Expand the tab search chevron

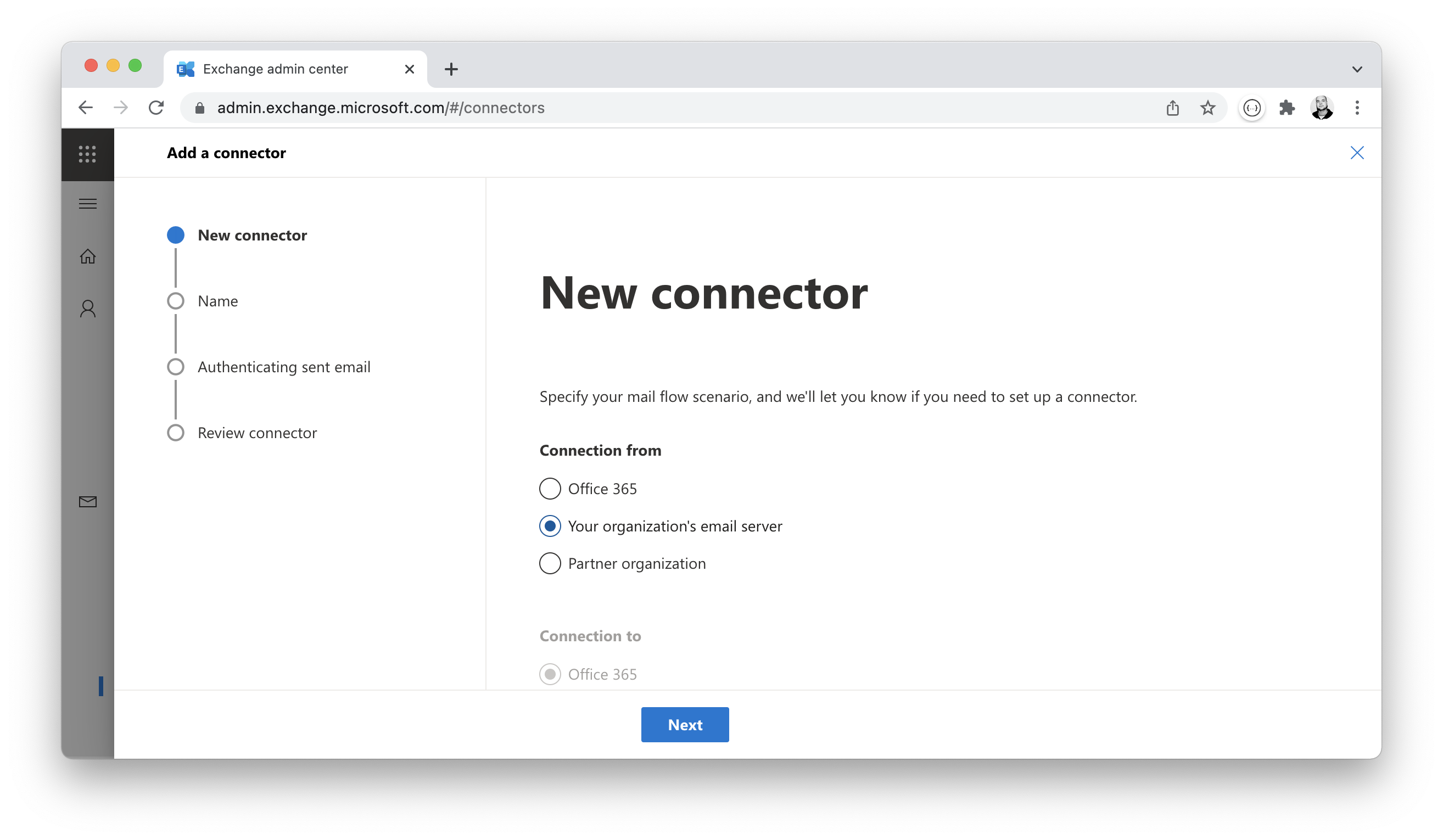pos(1357,69)
